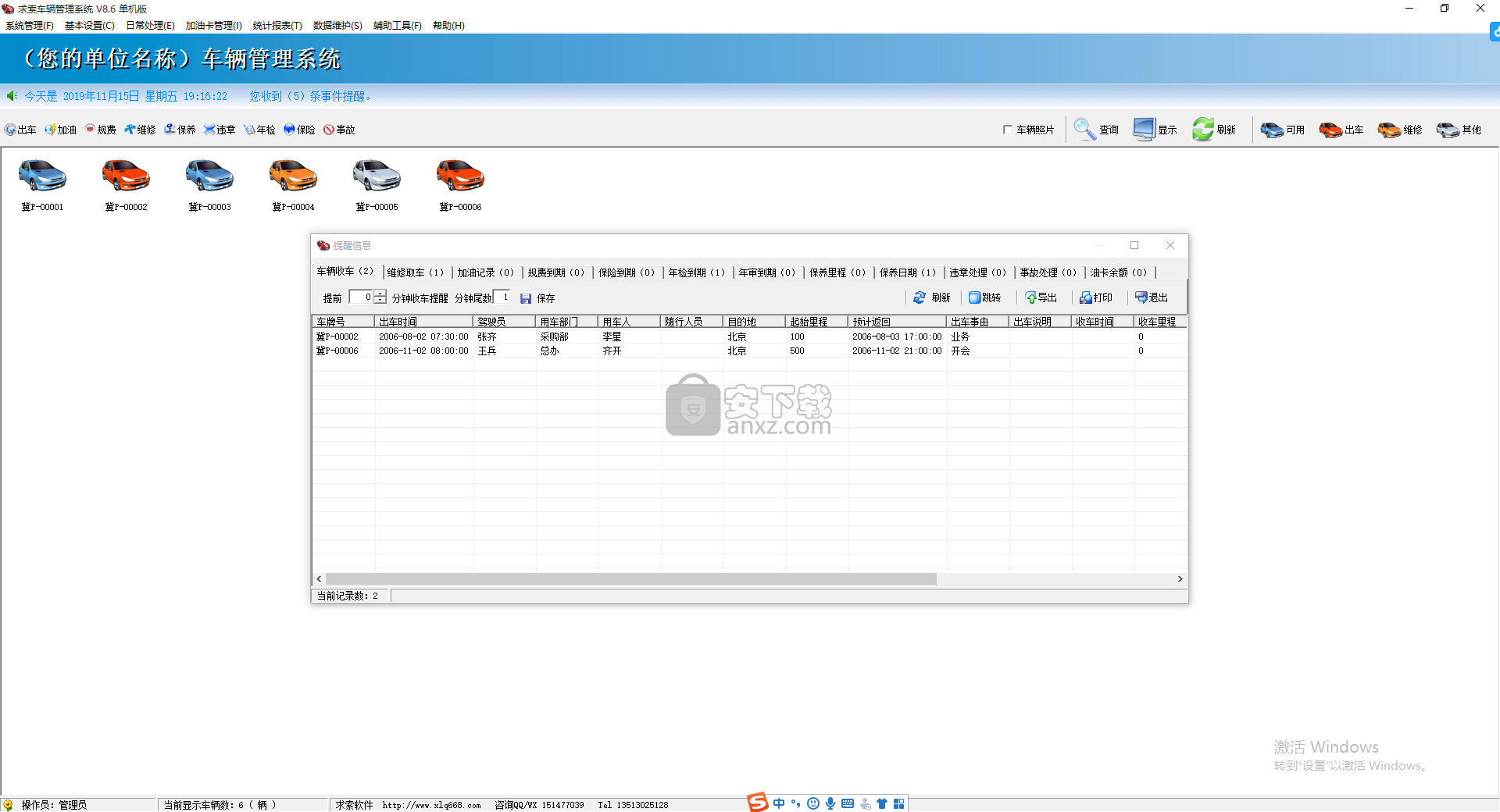Open the 违章 violation toolbar icon

coord(220,130)
